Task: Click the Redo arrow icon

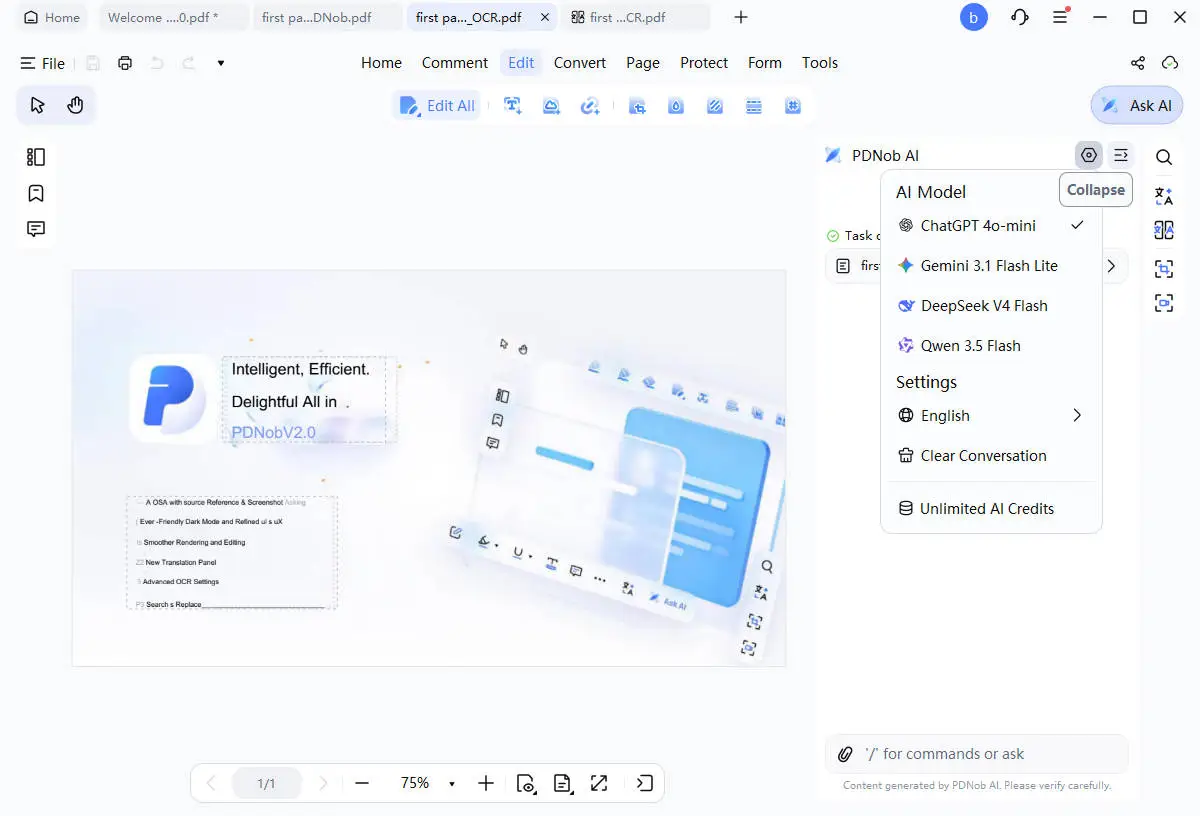Action: click(188, 63)
